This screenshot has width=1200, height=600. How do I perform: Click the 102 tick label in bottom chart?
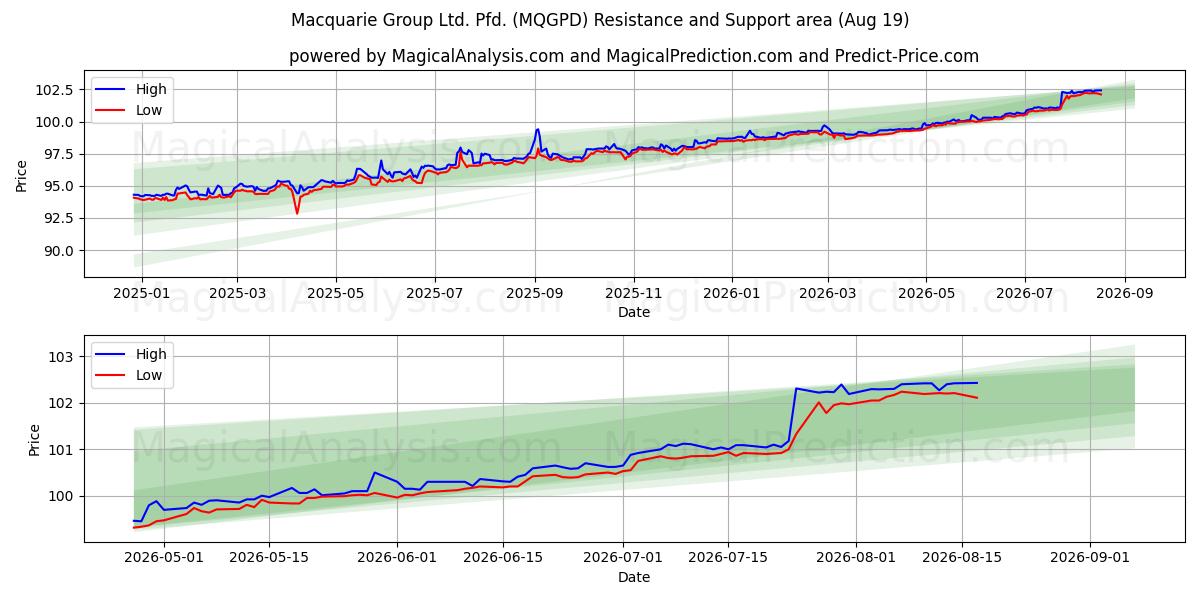pos(61,403)
